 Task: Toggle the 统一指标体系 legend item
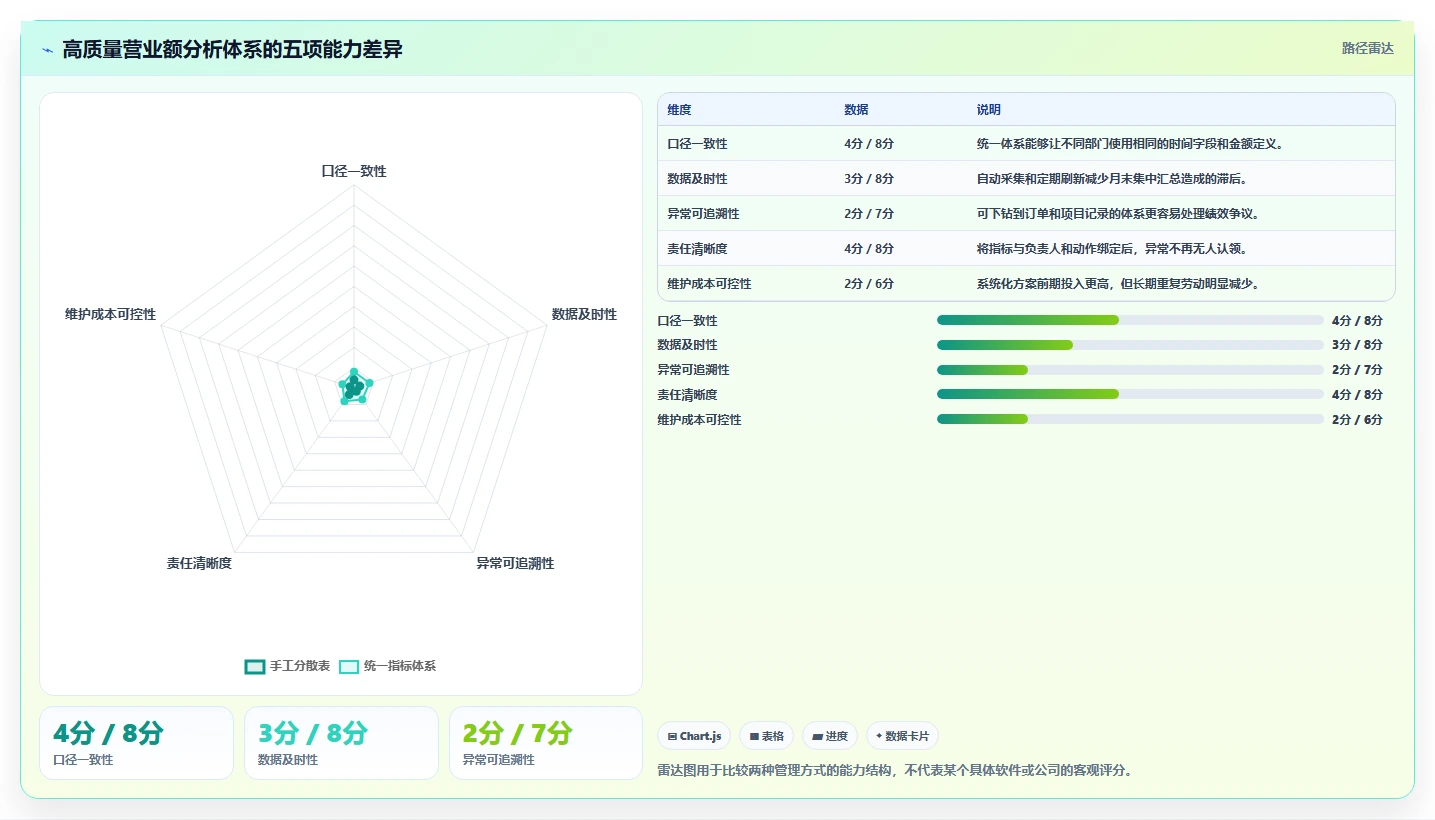388,666
